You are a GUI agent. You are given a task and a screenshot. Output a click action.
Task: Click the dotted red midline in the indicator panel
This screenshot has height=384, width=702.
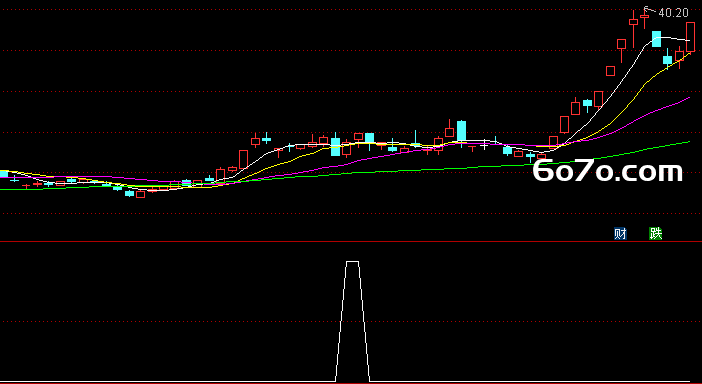coord(351,321)
